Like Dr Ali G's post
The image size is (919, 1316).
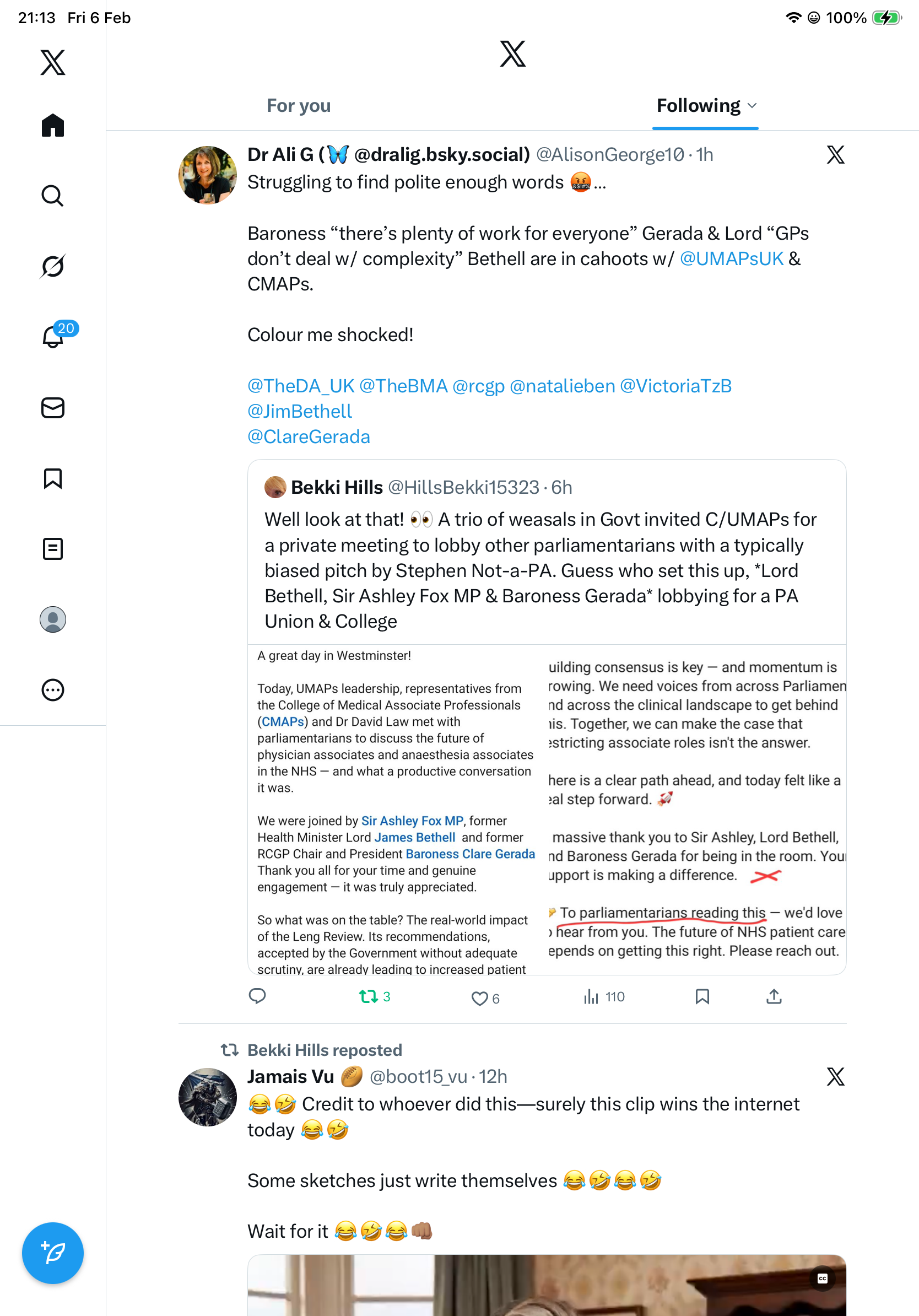(x=479, y=998)
